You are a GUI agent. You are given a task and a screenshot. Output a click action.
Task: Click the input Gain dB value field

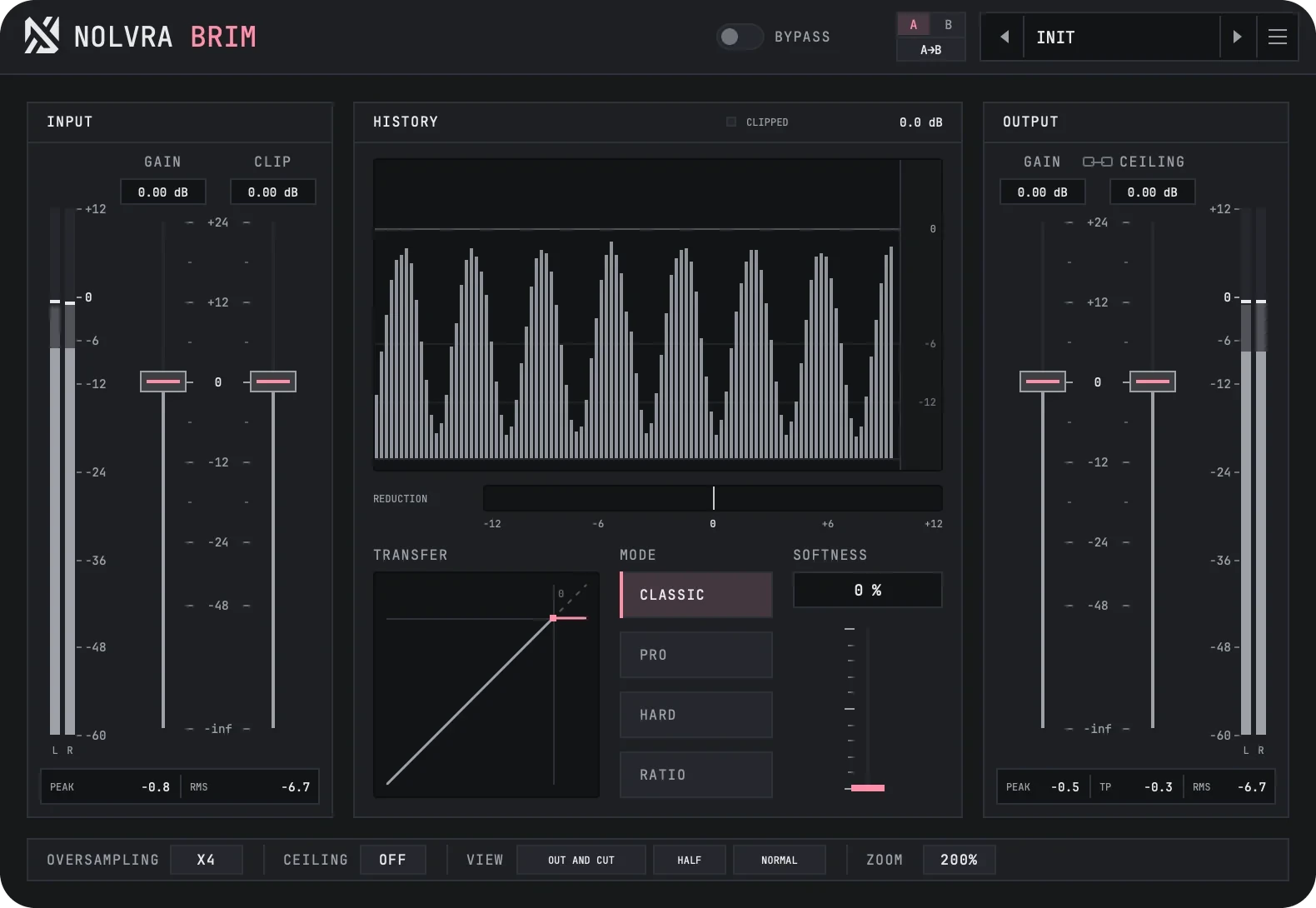[163, 192]
